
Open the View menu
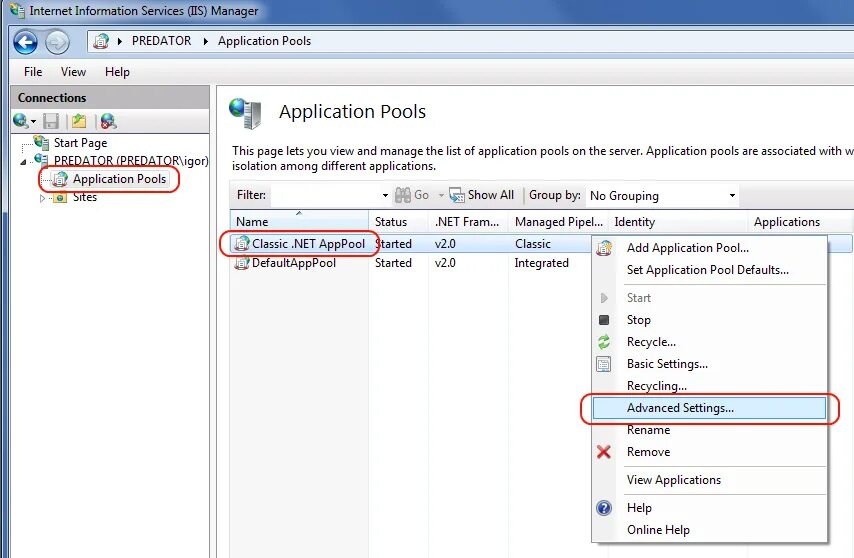coord(73,72)
